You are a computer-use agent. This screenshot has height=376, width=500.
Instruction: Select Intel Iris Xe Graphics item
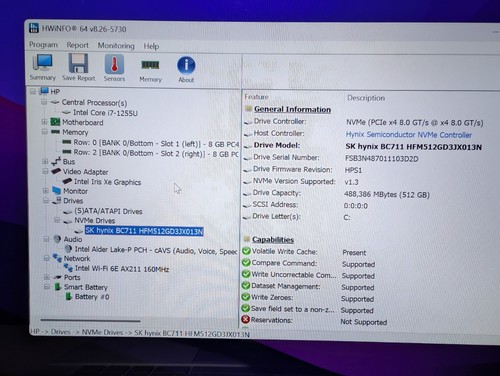coord(107,182)
